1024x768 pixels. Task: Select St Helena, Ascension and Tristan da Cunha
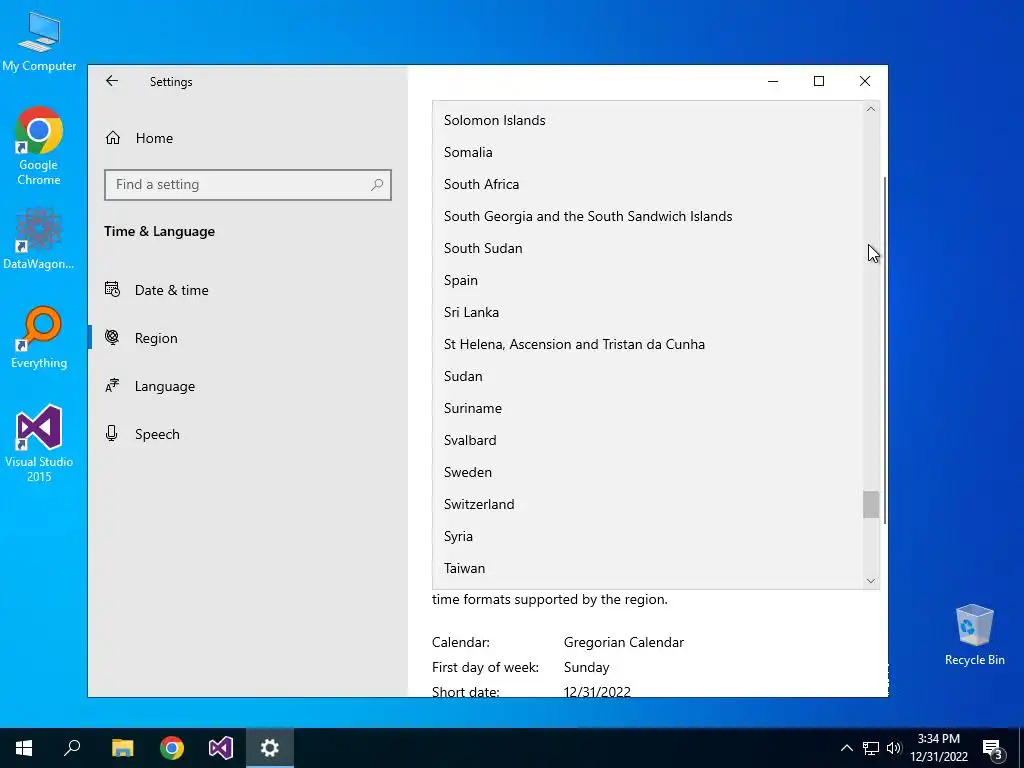(x=647, y=344)
